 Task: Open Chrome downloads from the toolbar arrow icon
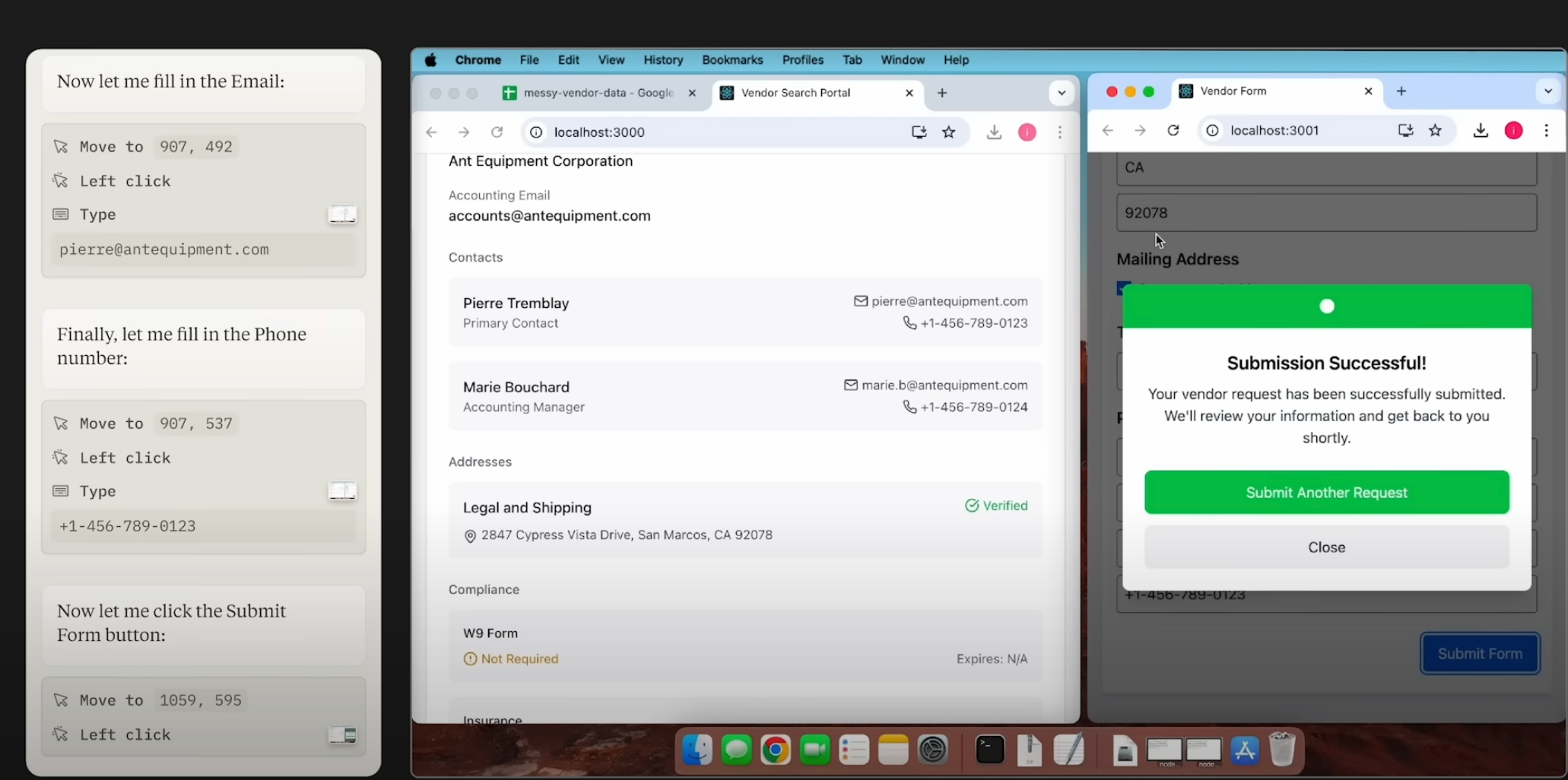click(x=1479, y=130)
